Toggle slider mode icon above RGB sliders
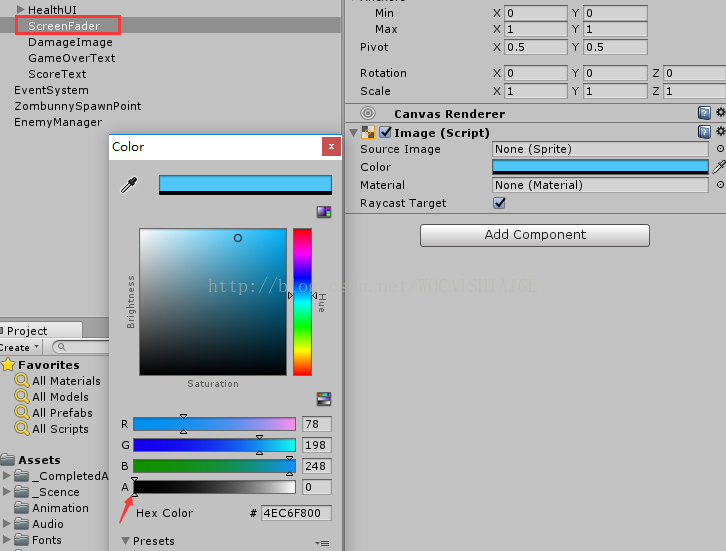This screenshot has height=551, width=726. coord(324,399)
